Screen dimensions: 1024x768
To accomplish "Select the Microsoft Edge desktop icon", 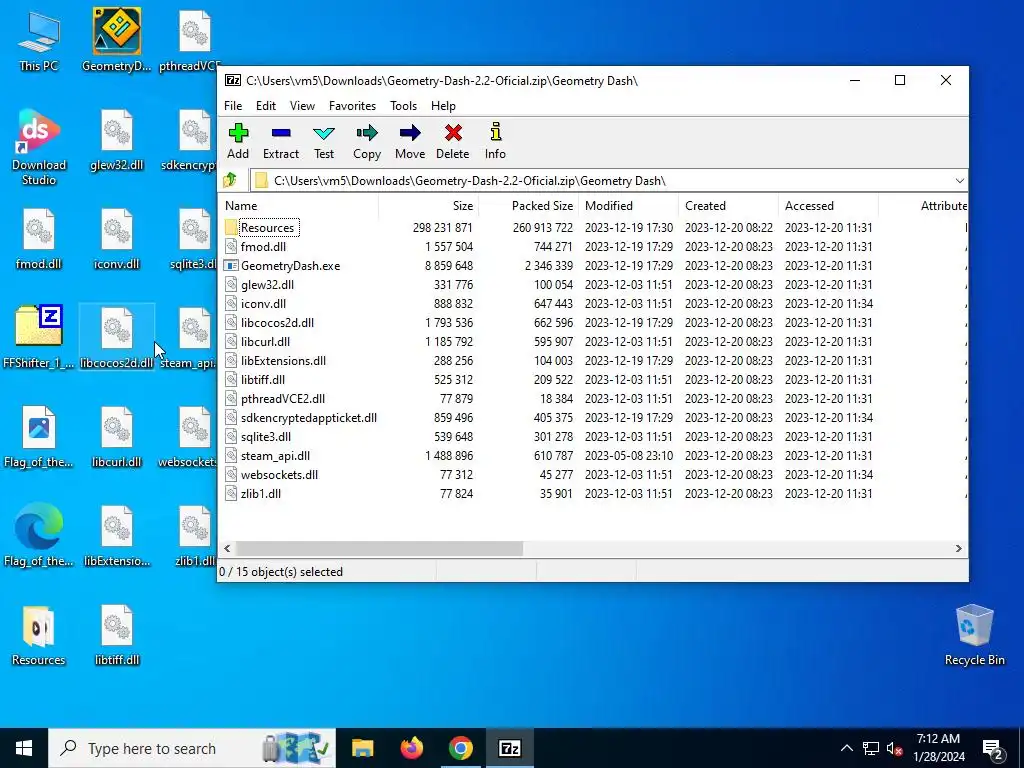I will pos(39,536).
